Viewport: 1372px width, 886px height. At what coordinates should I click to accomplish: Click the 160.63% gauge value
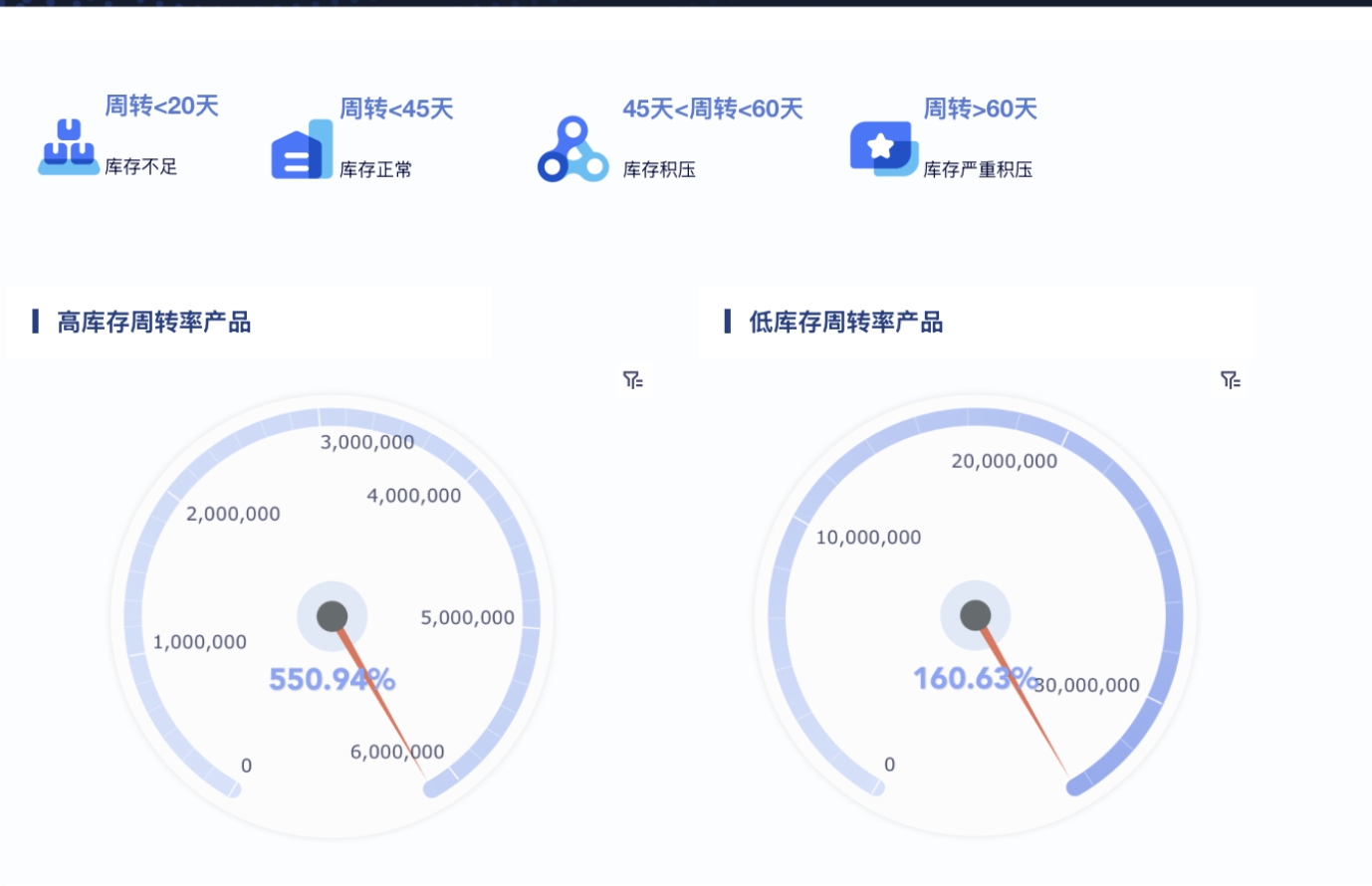coord(975,678)
